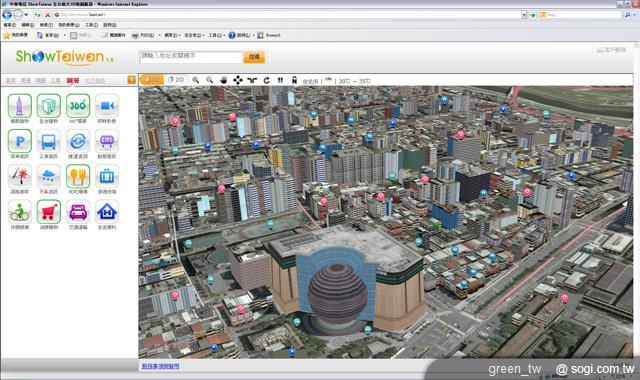Screen dimensions: 640x380
Task: Open the parking information P icon
Action: 20,141
